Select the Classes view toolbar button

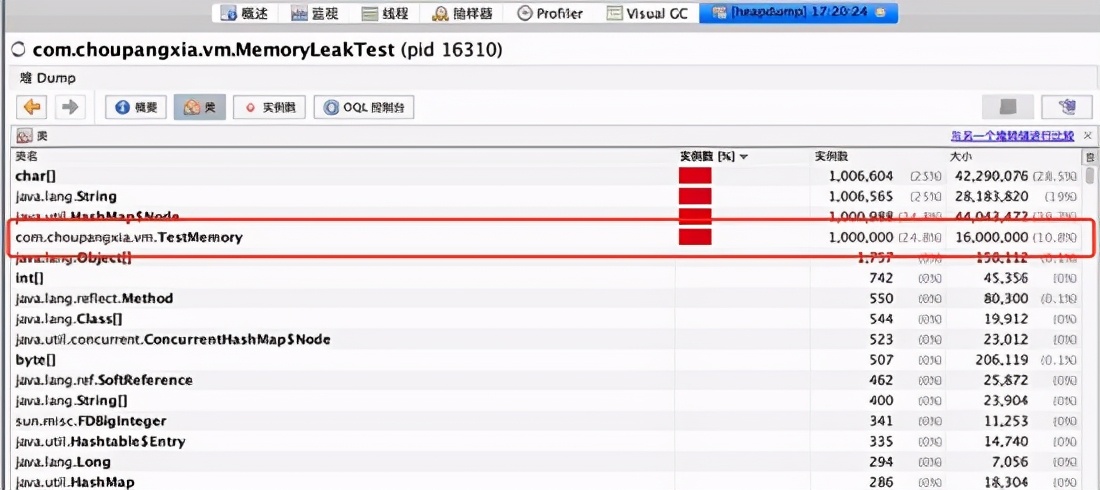[x=199, y=107]
